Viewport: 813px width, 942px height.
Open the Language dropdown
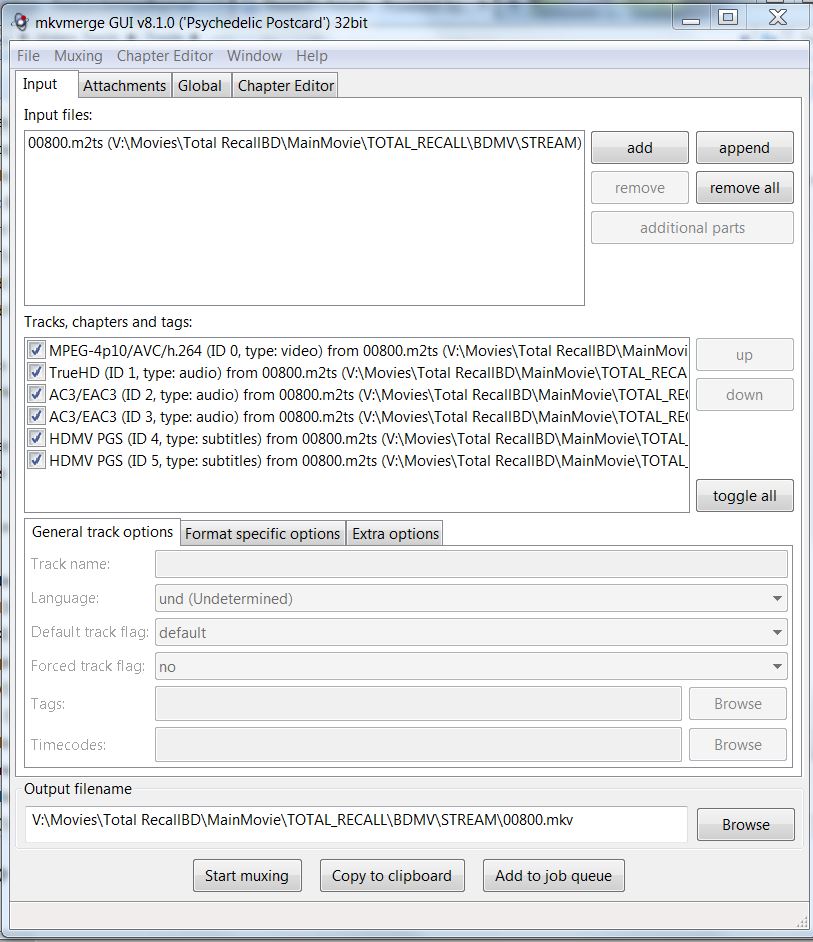(x=471, y=598)
